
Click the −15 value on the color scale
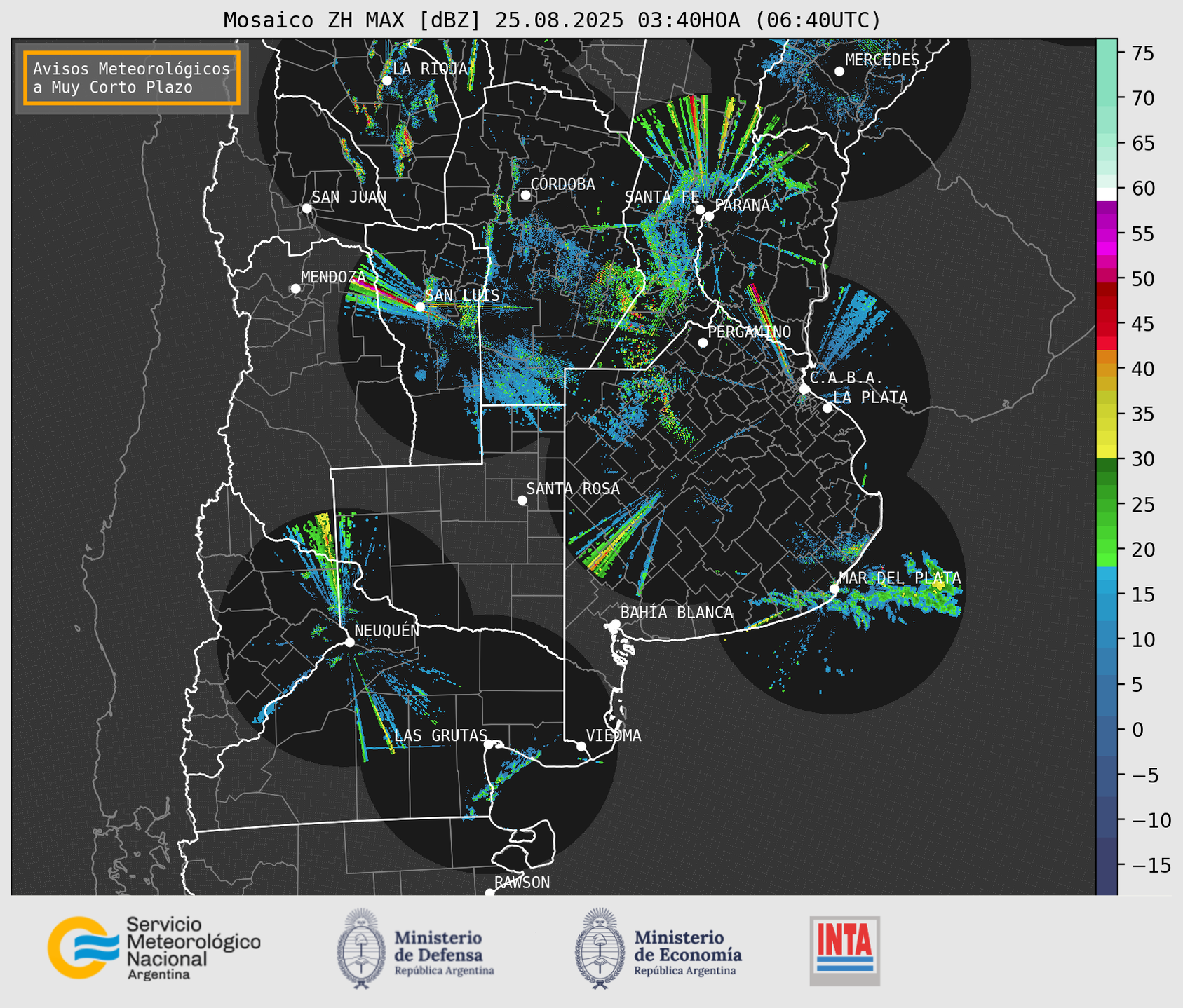pyautogui.click(x=1151, y=865)
